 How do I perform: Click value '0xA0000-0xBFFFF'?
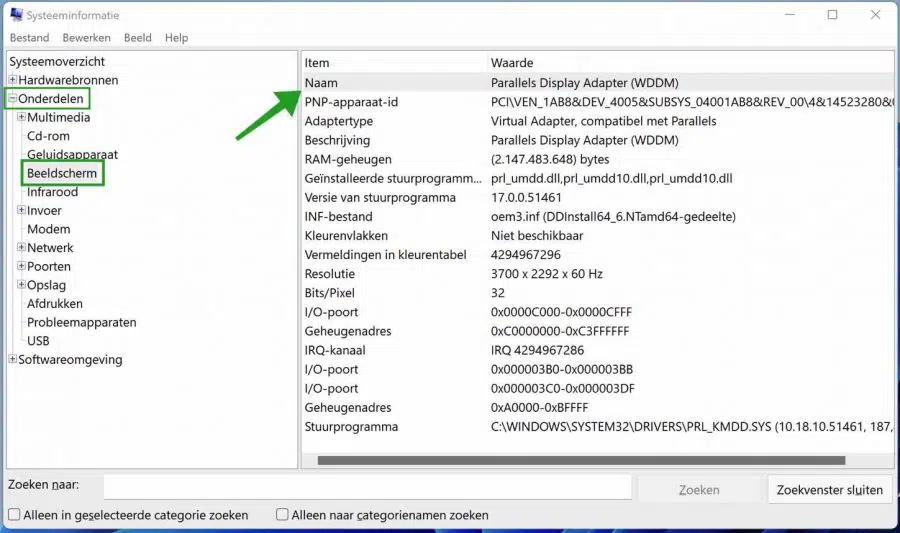click(539, 407)
